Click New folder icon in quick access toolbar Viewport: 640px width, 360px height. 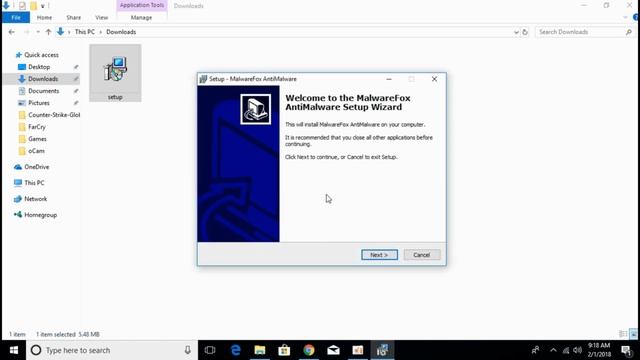pos(33,6)
